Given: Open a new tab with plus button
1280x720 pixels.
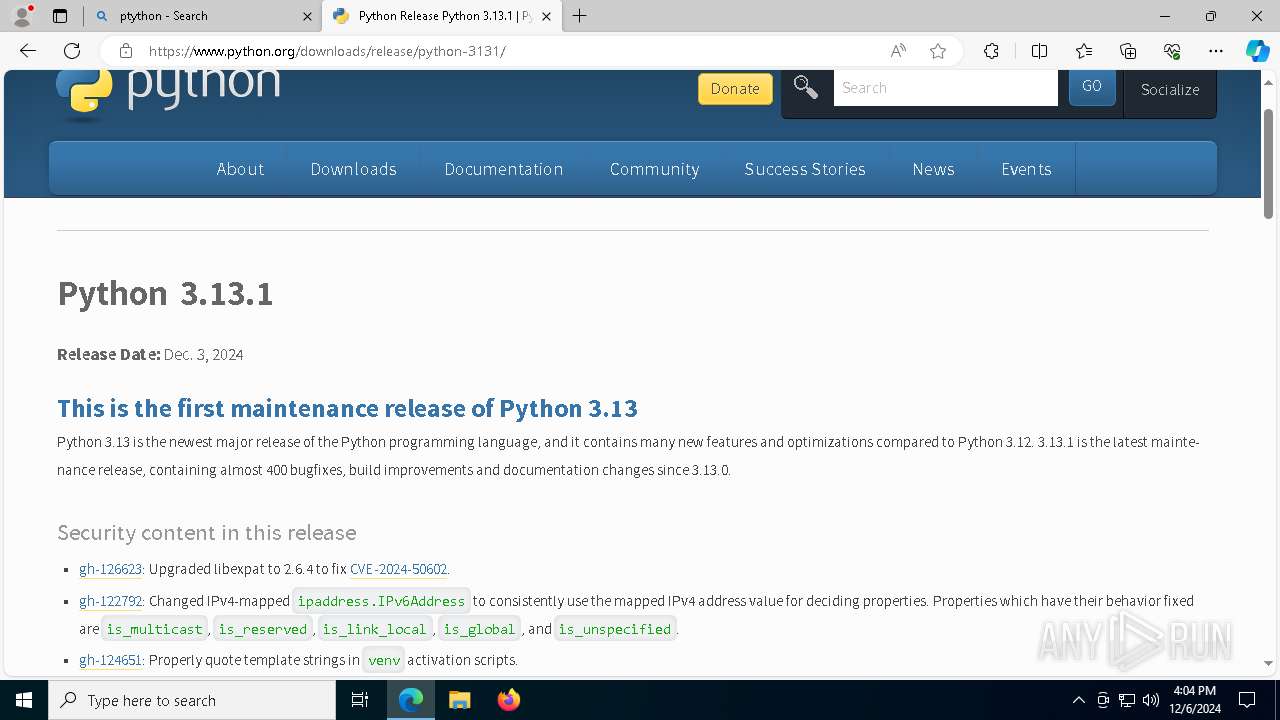Looking at the screenshot, I should click(x=580, y=15).
